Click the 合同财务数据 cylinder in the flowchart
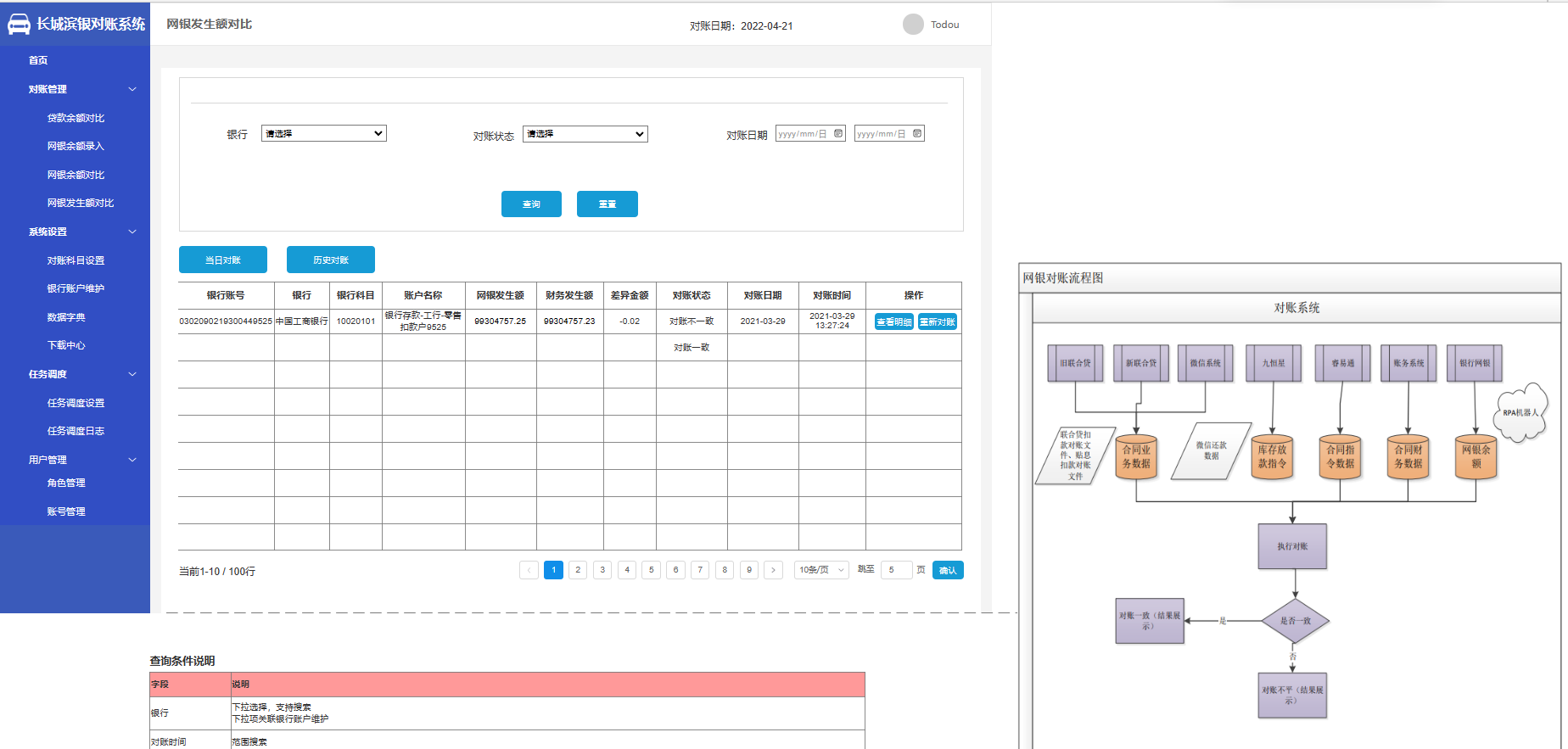This screenshot has width=1568, height=749. (1408, 456)
